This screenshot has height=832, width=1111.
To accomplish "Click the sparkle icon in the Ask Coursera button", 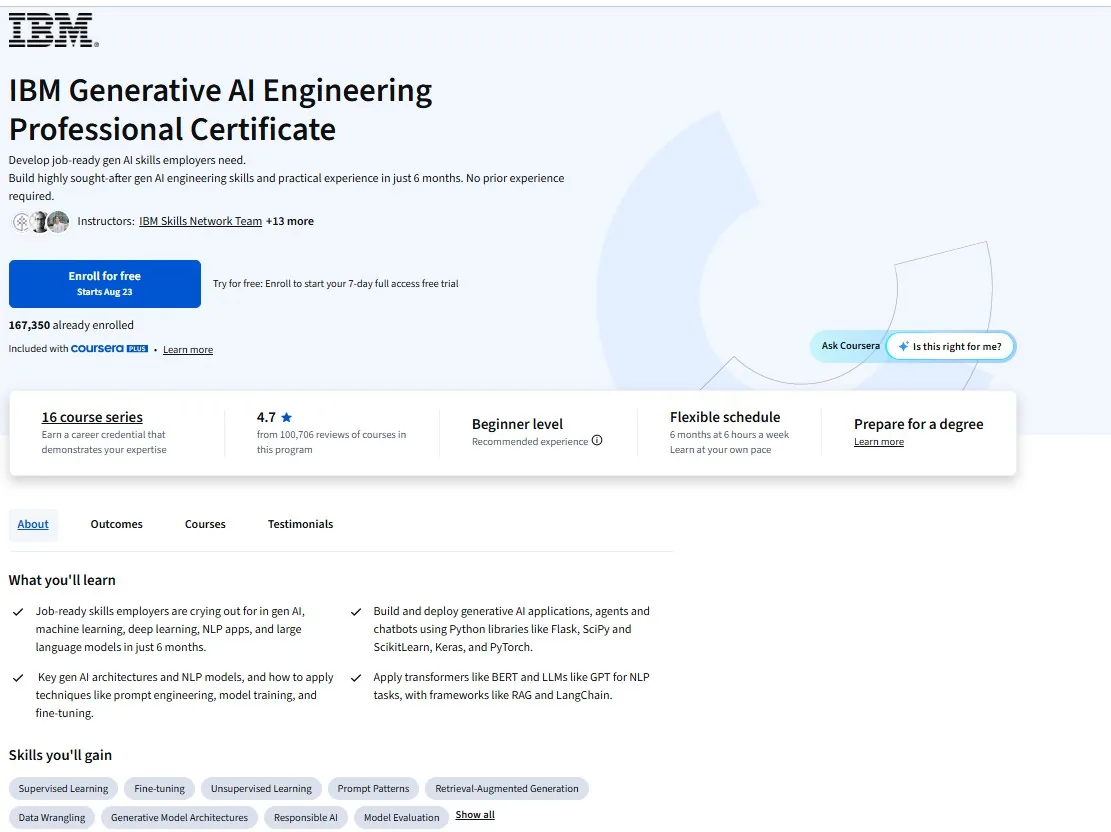I will (x=903, y=347).
